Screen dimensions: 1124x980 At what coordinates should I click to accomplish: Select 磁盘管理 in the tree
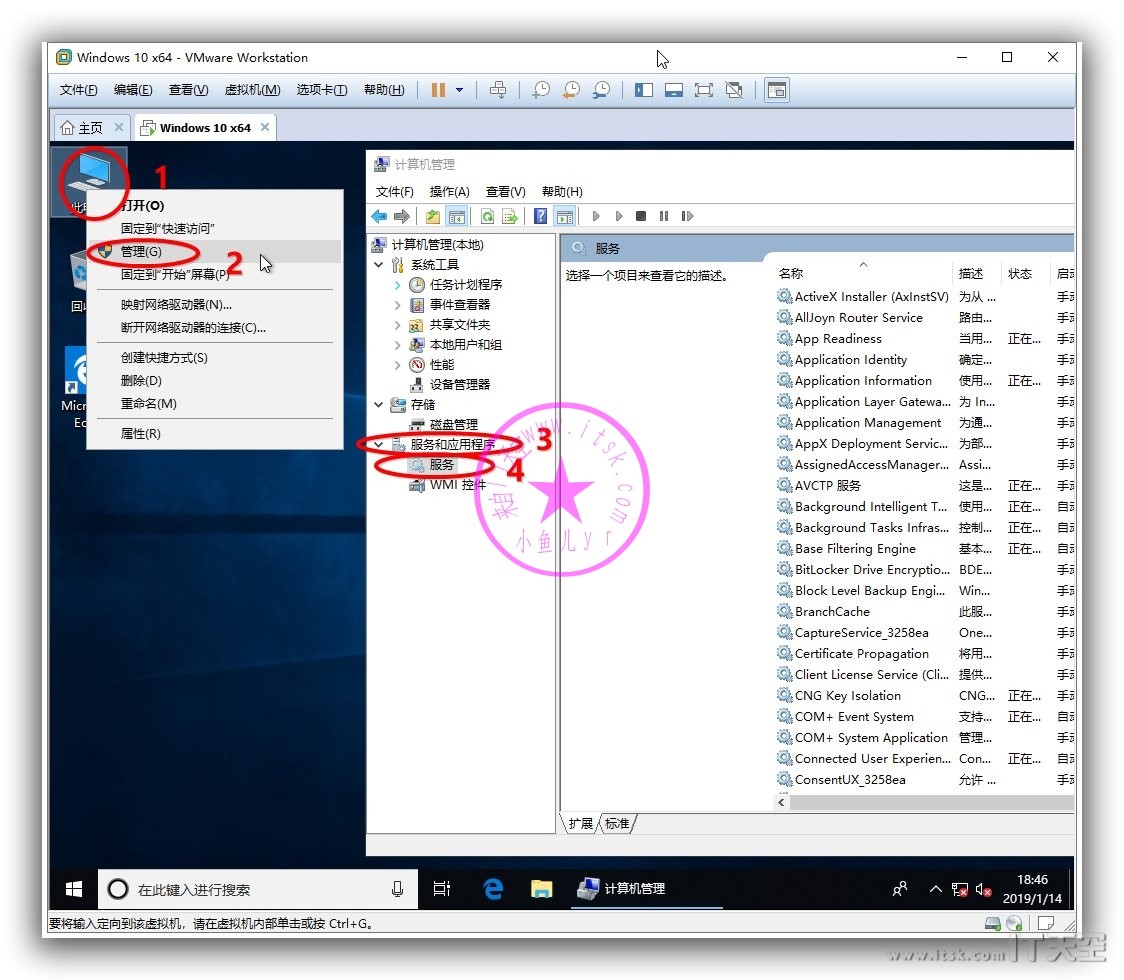point(454,425)
